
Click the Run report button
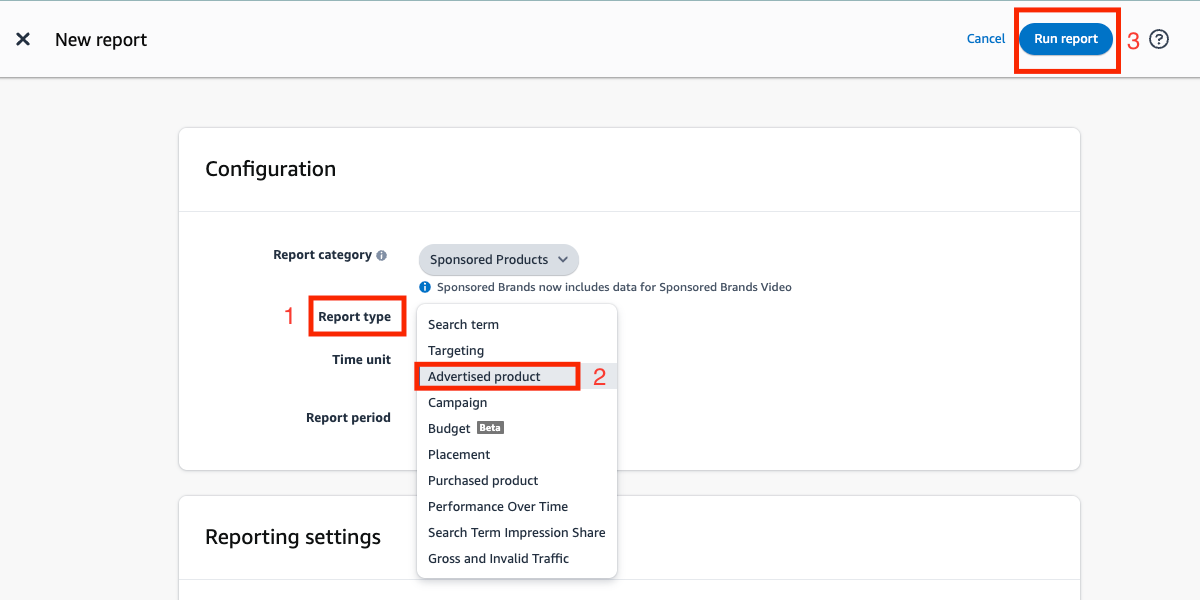pyautogui.click(x=1066, y=39)
